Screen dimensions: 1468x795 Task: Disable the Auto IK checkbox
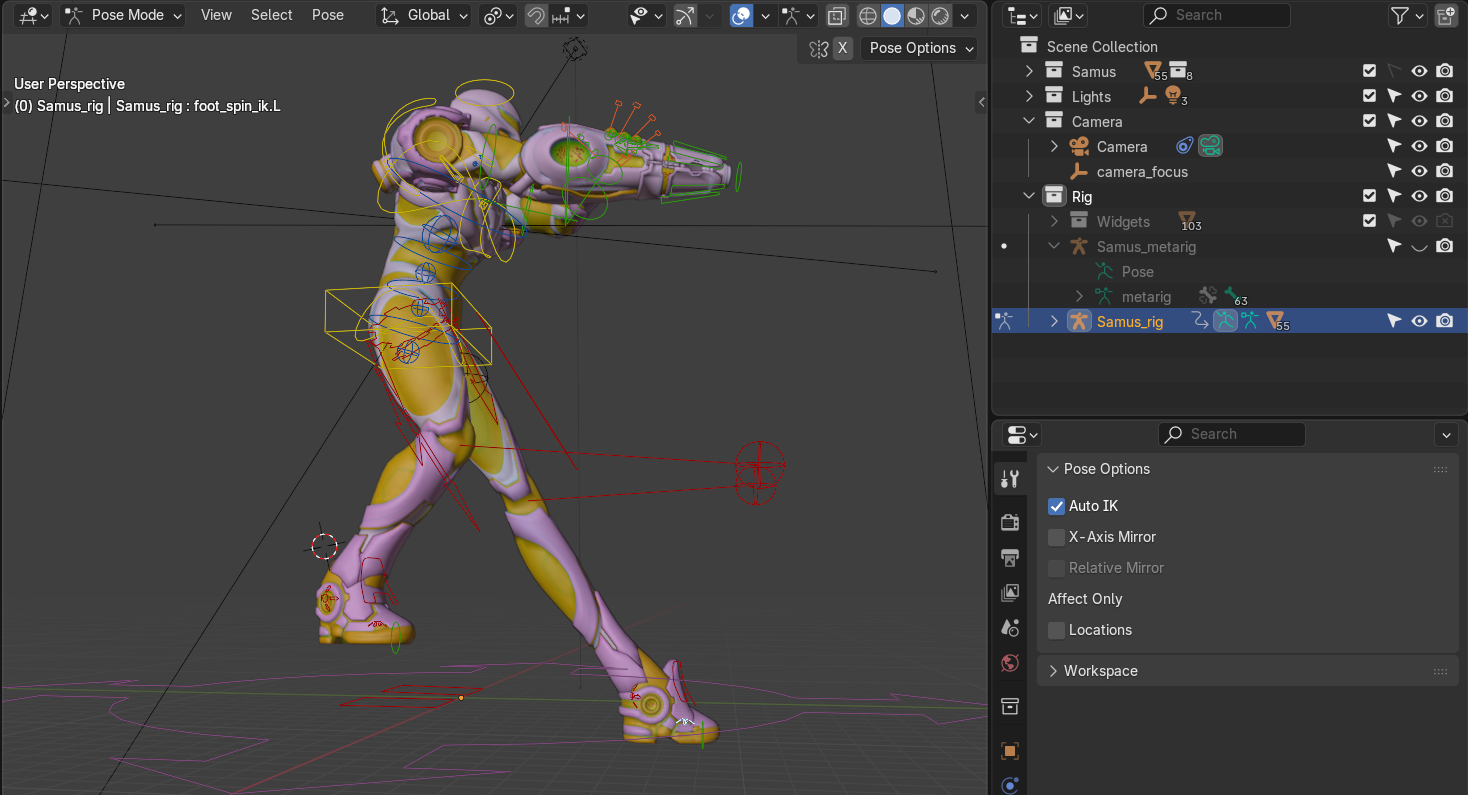pyautogui.click(x=1057, y=506)
